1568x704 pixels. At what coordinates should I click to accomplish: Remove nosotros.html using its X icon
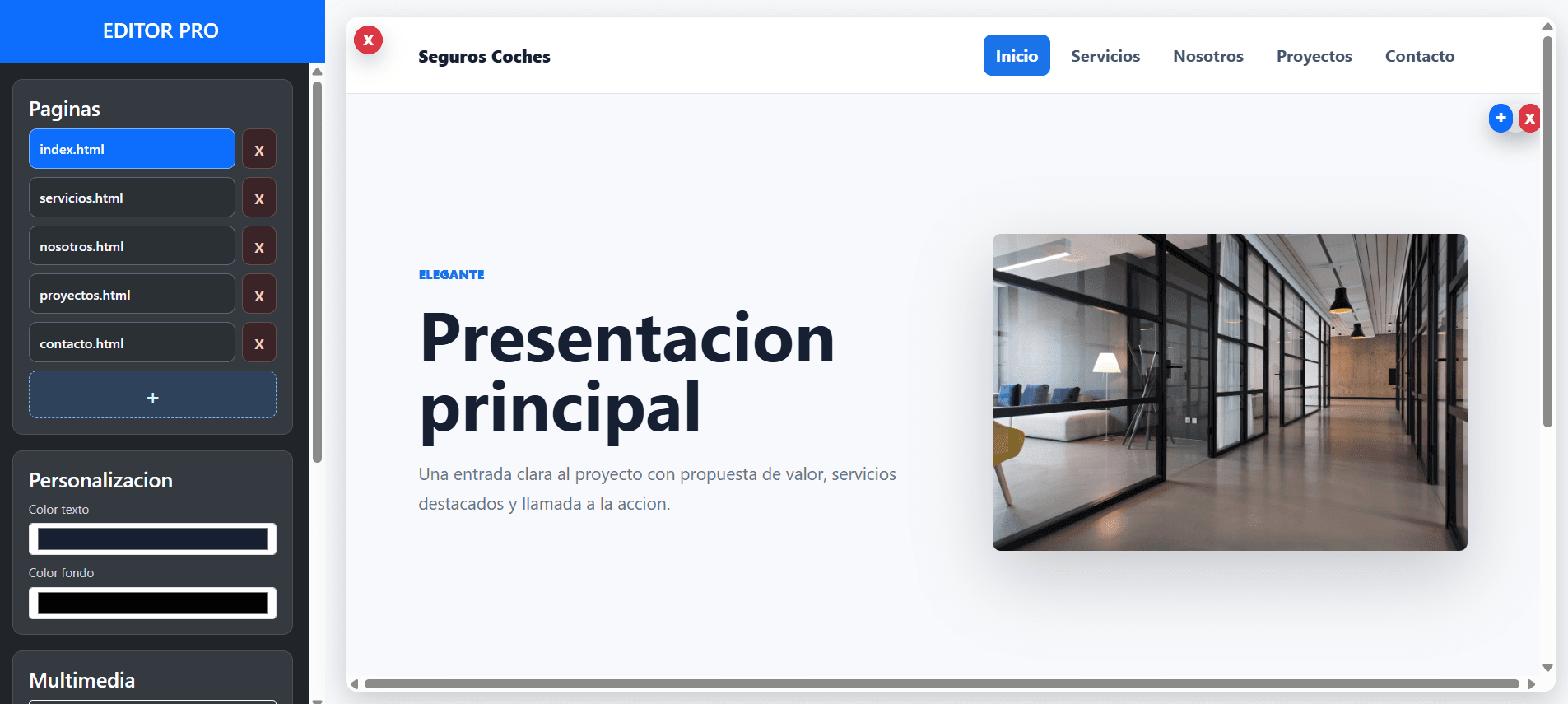point(259,246)
